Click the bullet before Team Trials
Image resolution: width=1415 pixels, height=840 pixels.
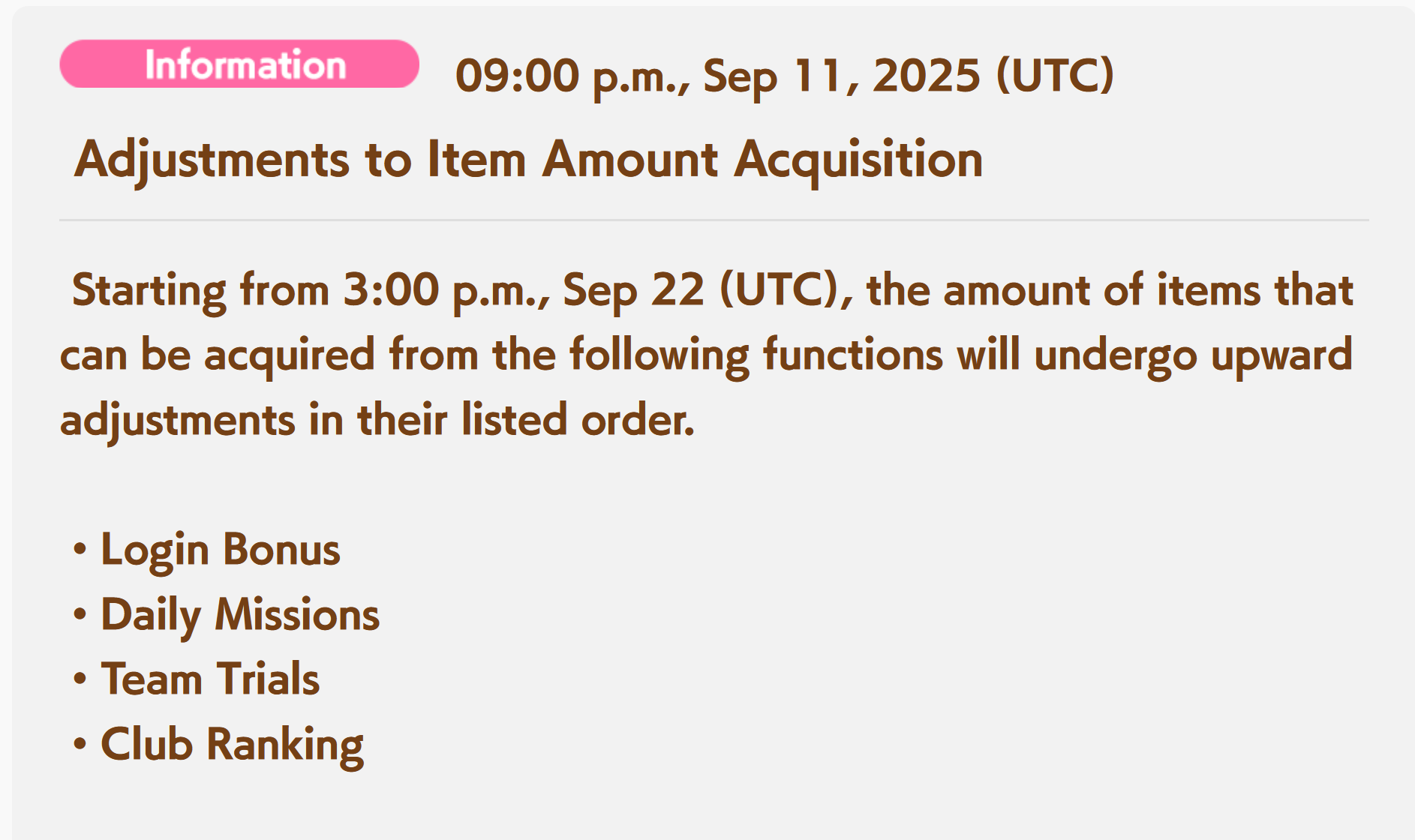coord(80,680)
